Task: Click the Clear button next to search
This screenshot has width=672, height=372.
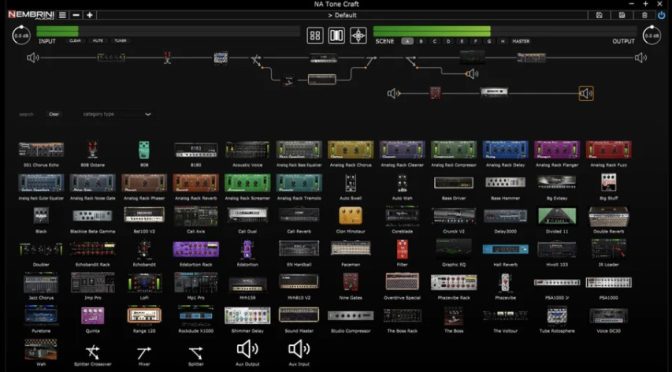Action: point(54,114)
